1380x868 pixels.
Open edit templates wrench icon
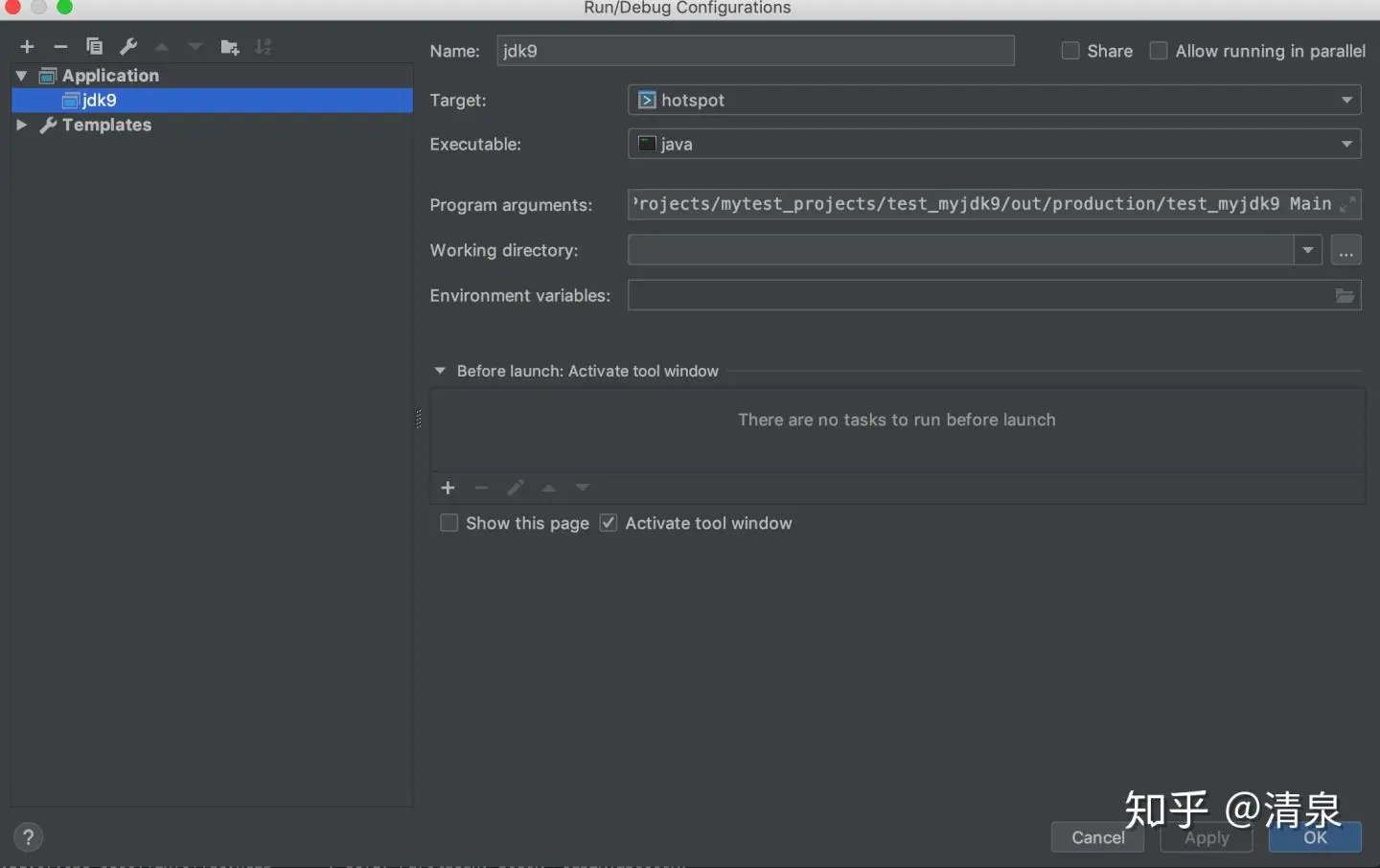pyautogui.click(x=128, y=46)
